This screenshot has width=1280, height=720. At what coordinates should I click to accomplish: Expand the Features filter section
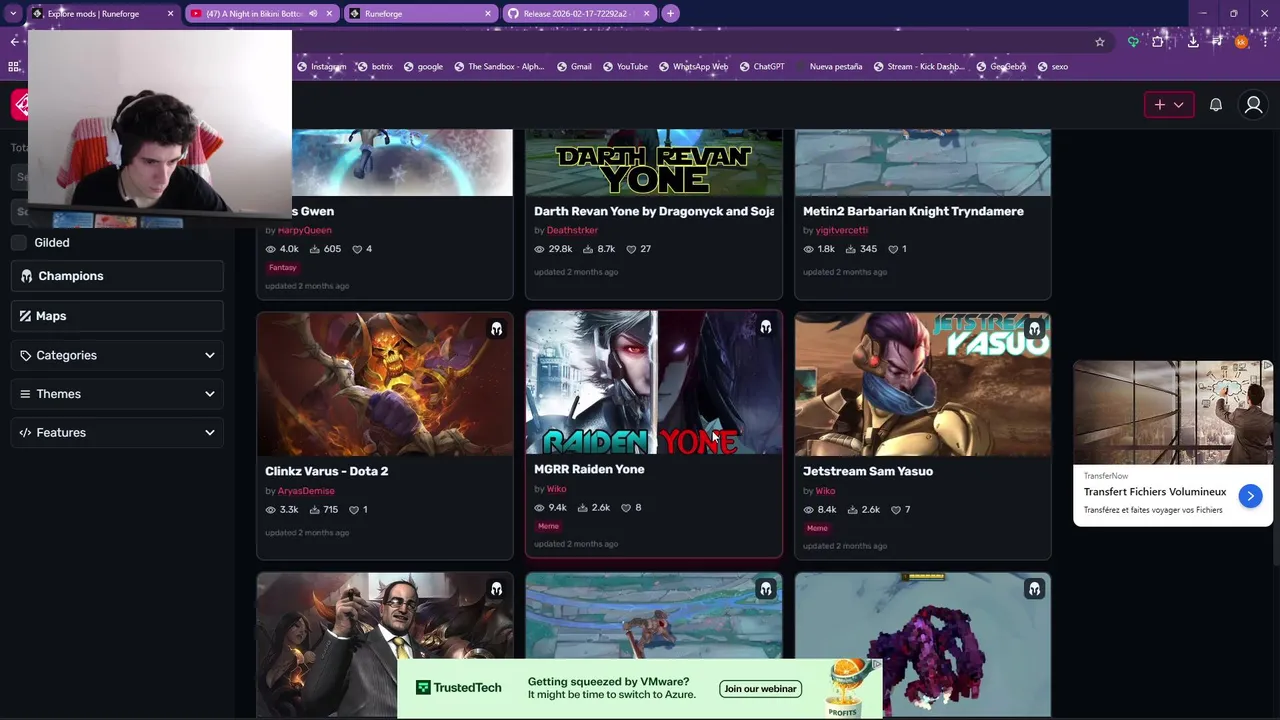[x=117, y=432]
